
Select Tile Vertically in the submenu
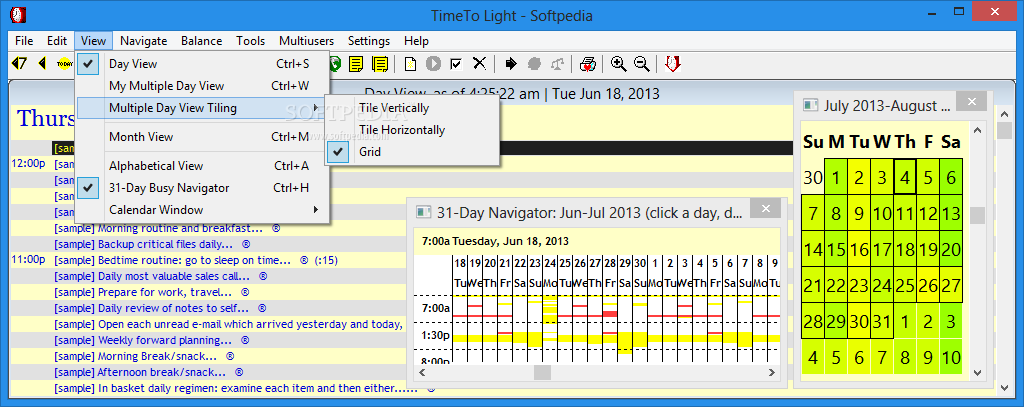pyautogui.click(x=411, y=107)
